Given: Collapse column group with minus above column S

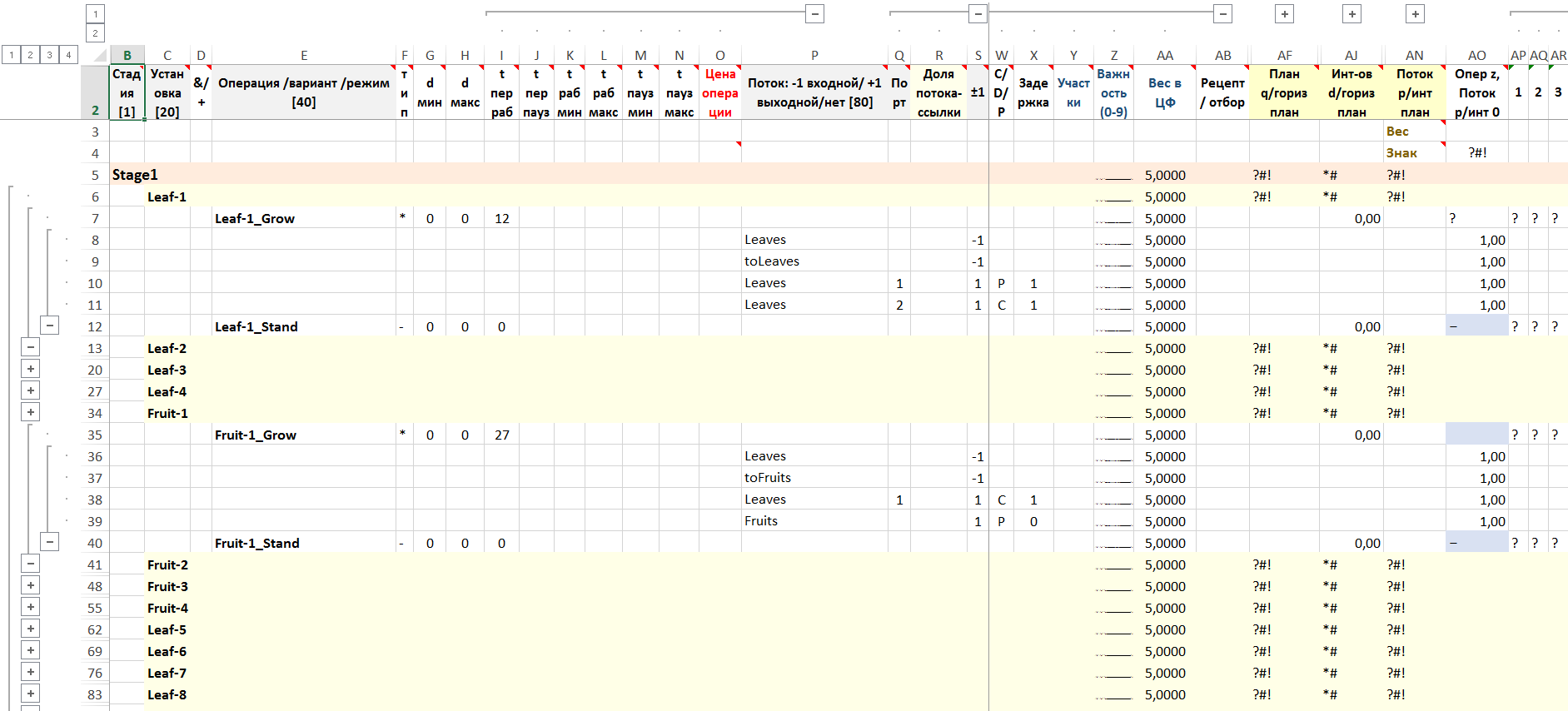Looking at the screenshot, I should (978, 13).
